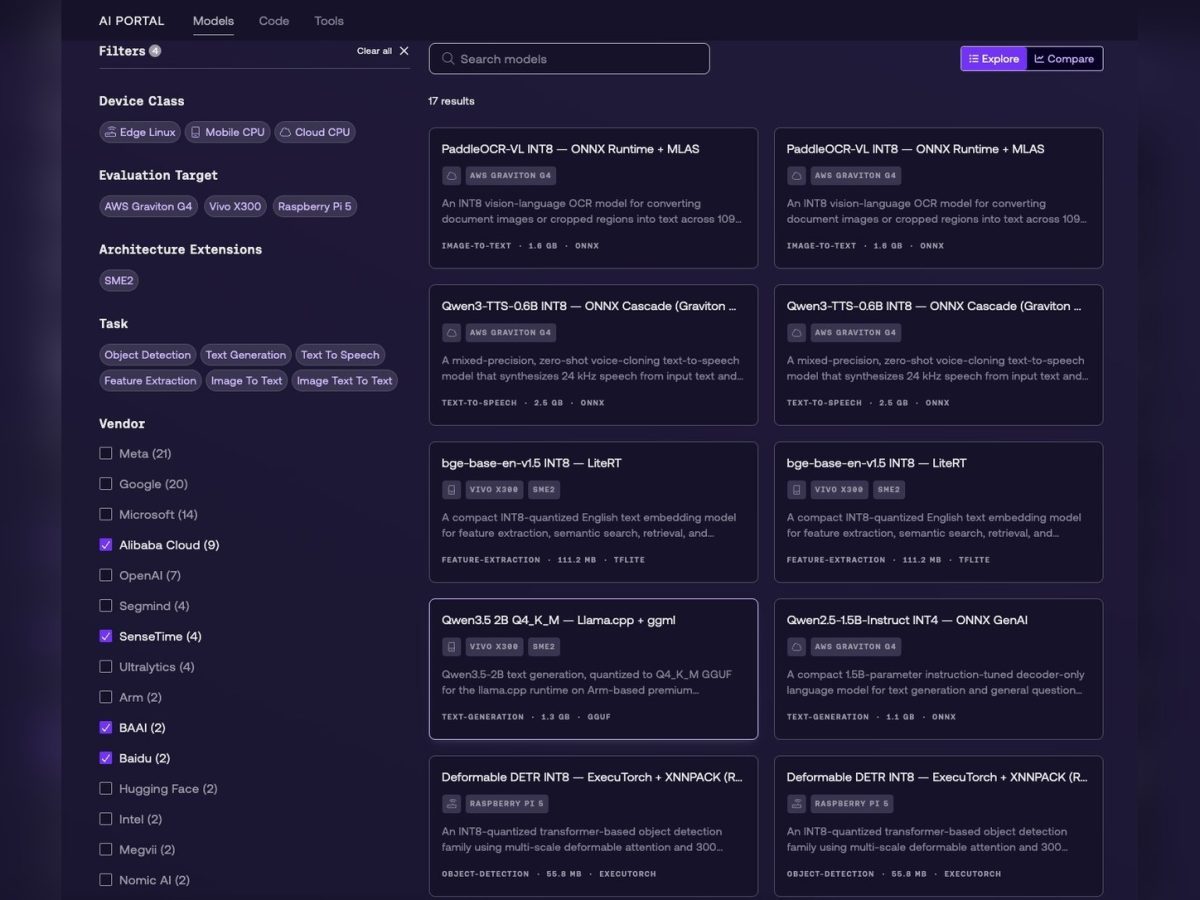This screenshot has height=900, width=1200.
Task: Click the 'Device Class' section heading
Action: click(x=142, y=101)
